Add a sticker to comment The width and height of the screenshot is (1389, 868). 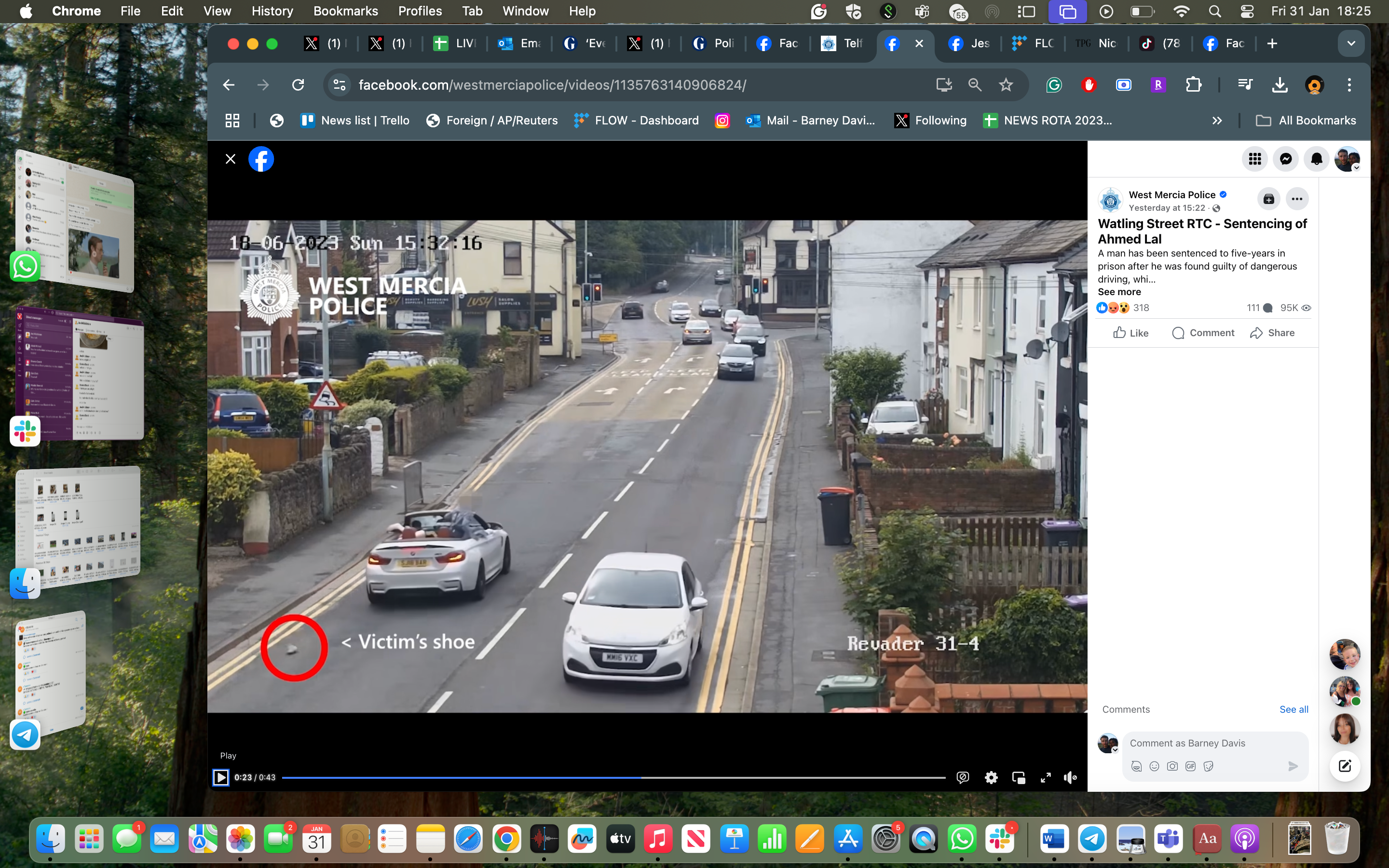(1209, 766)
